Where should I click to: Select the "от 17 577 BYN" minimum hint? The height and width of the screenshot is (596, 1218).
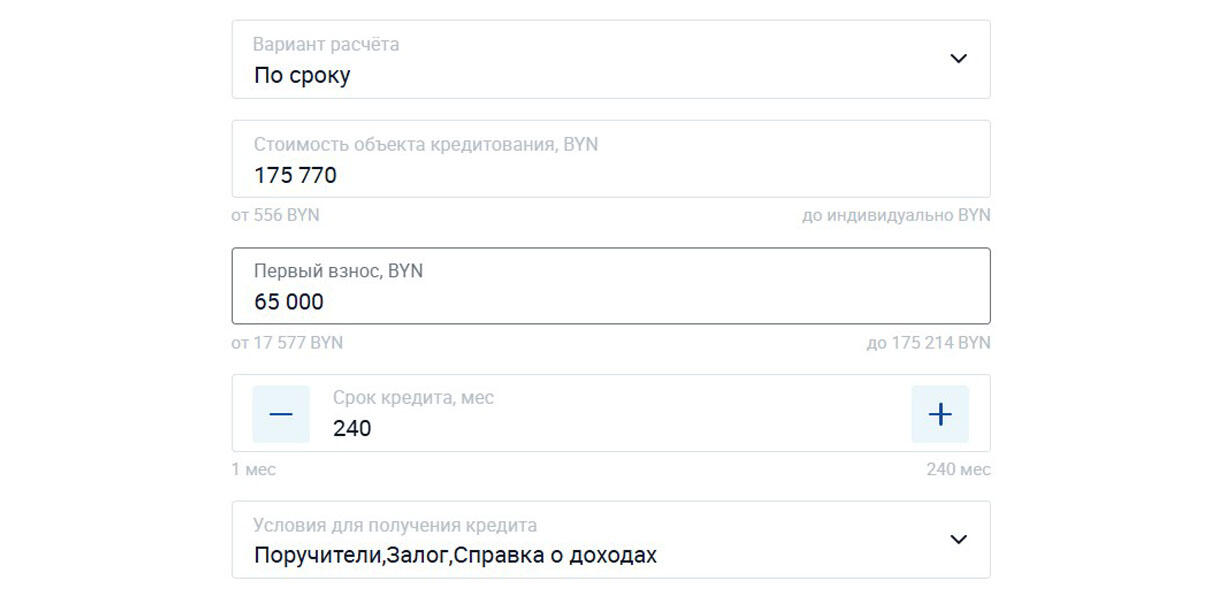287,343
